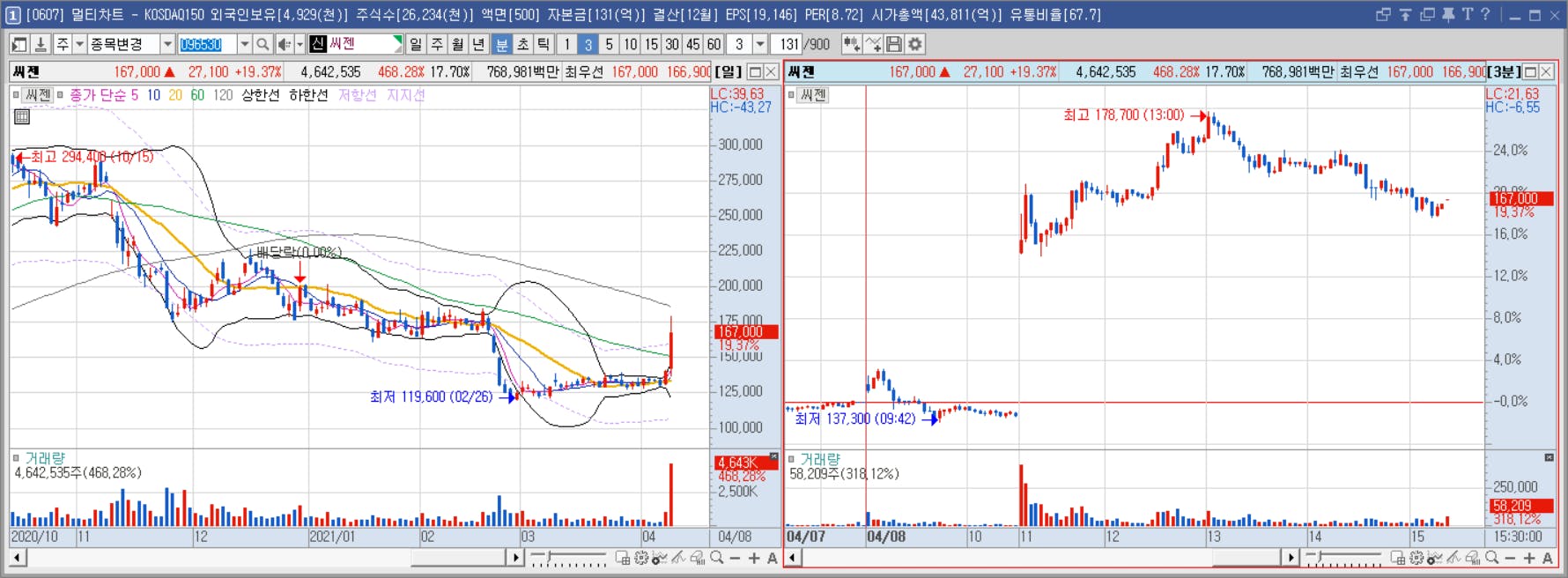The image size is (1568, 578).
Task: Expand the stock code 096530 dropdown arrow
Action: pyautogui.click(x=245, y=44)
